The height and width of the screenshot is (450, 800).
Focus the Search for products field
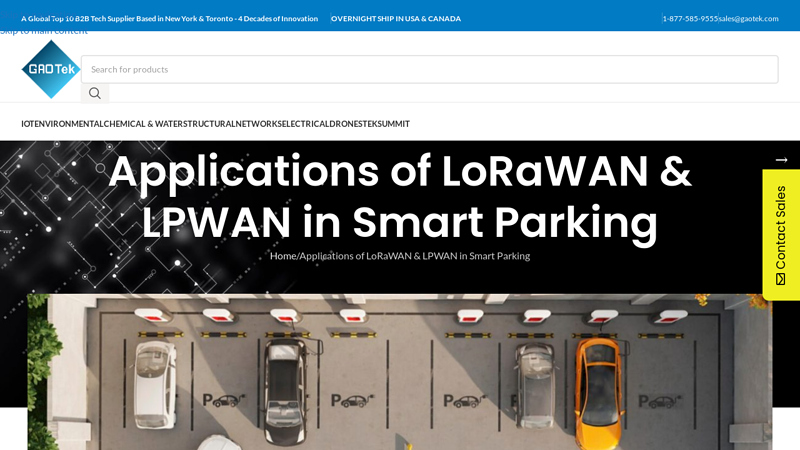click(x=430, y=69)
